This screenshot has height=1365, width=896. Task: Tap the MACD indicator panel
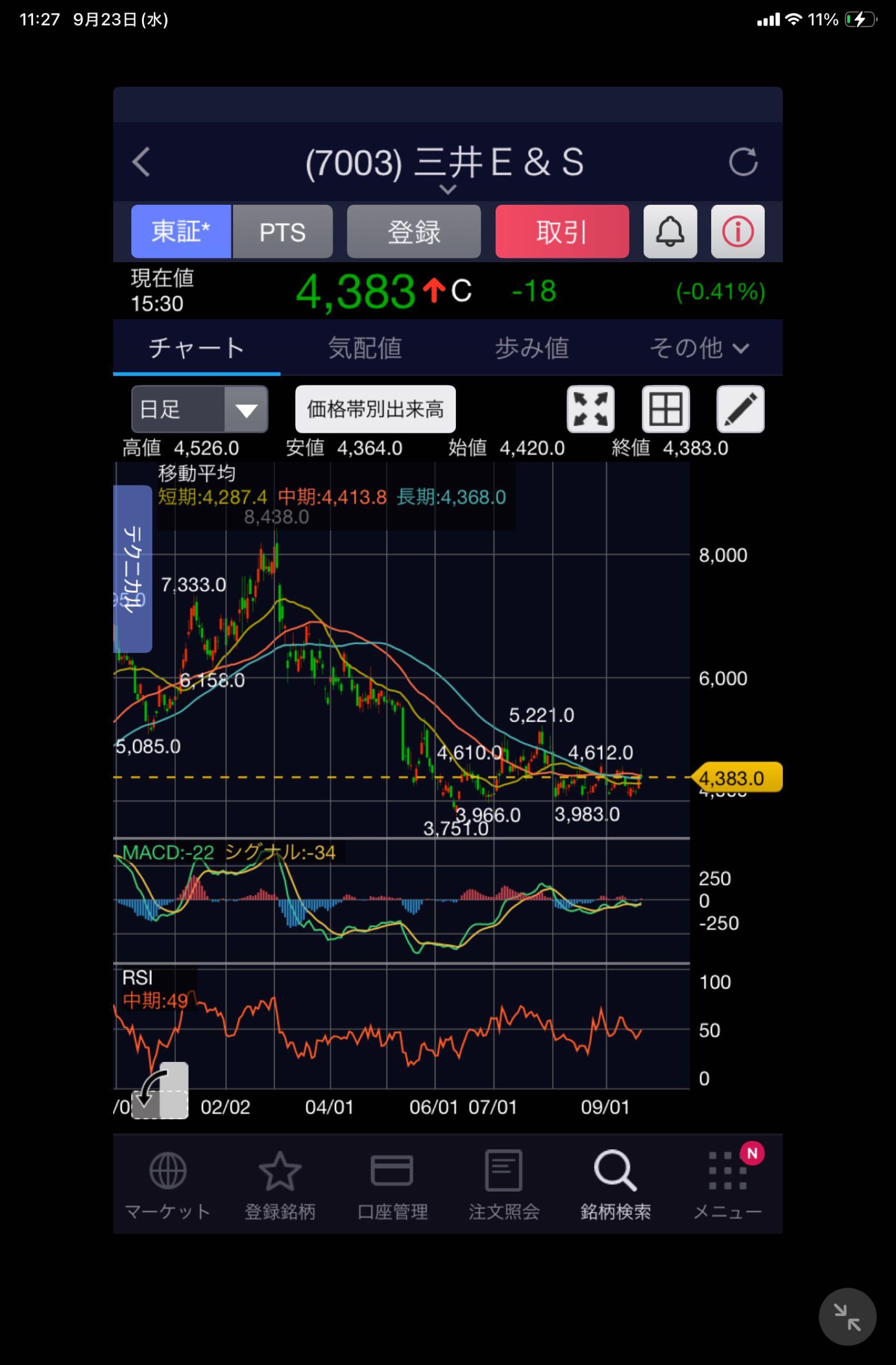pos(401,900)
